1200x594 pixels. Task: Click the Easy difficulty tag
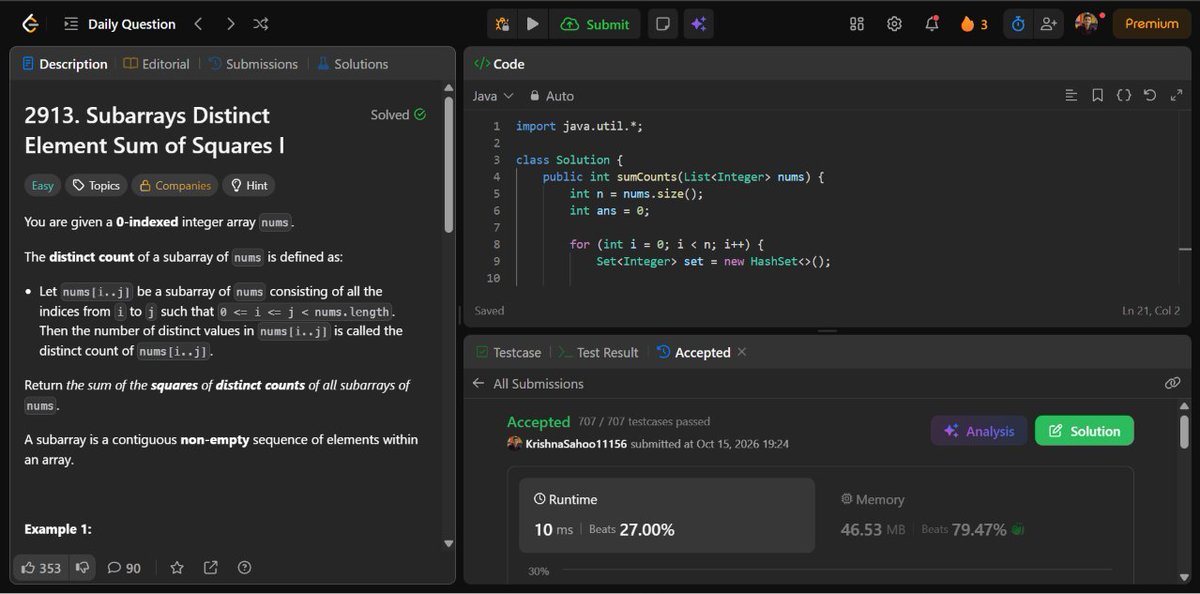[43, 185]
